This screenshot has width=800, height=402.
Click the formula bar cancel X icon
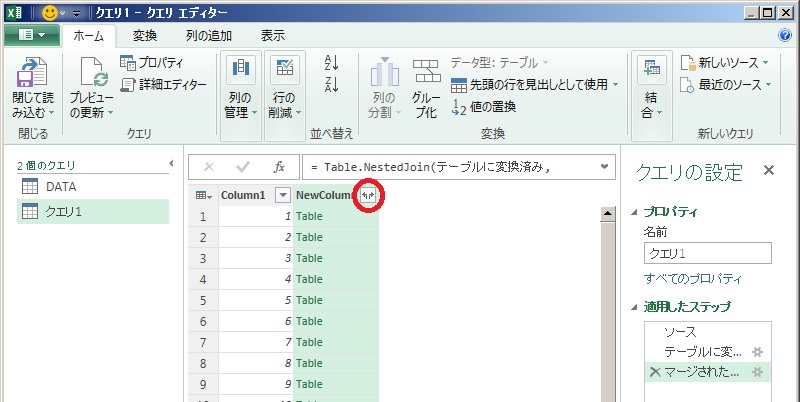click(209, 167)
